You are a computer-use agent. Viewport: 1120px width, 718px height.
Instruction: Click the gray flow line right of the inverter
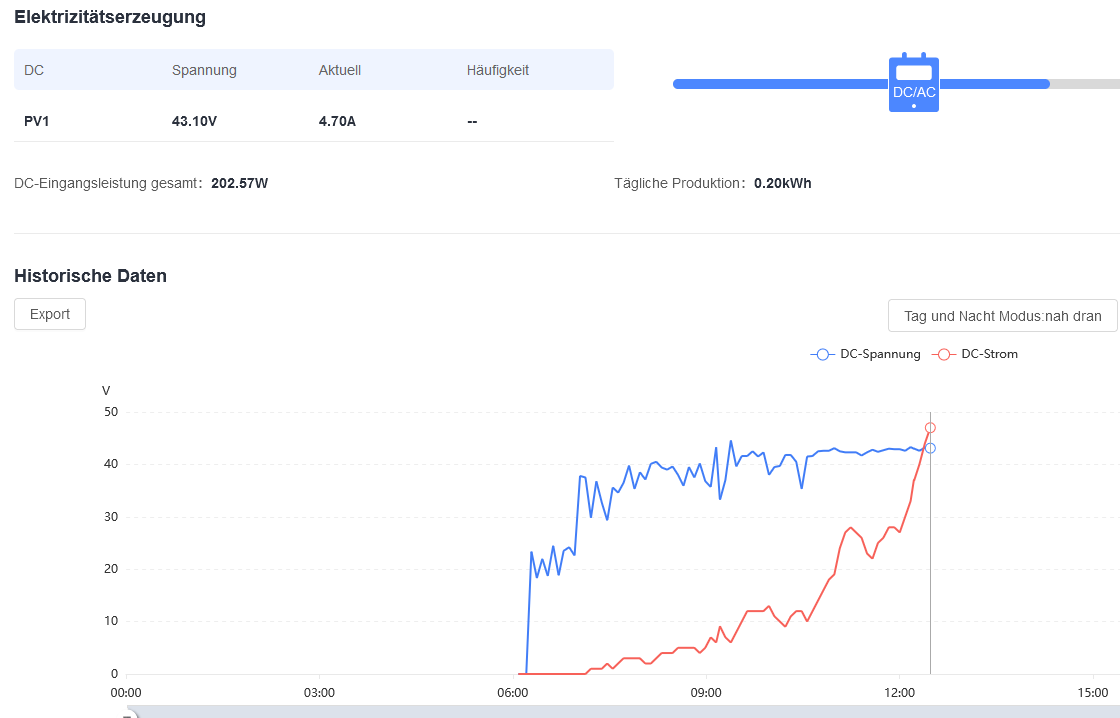[x=1084, y=84]
